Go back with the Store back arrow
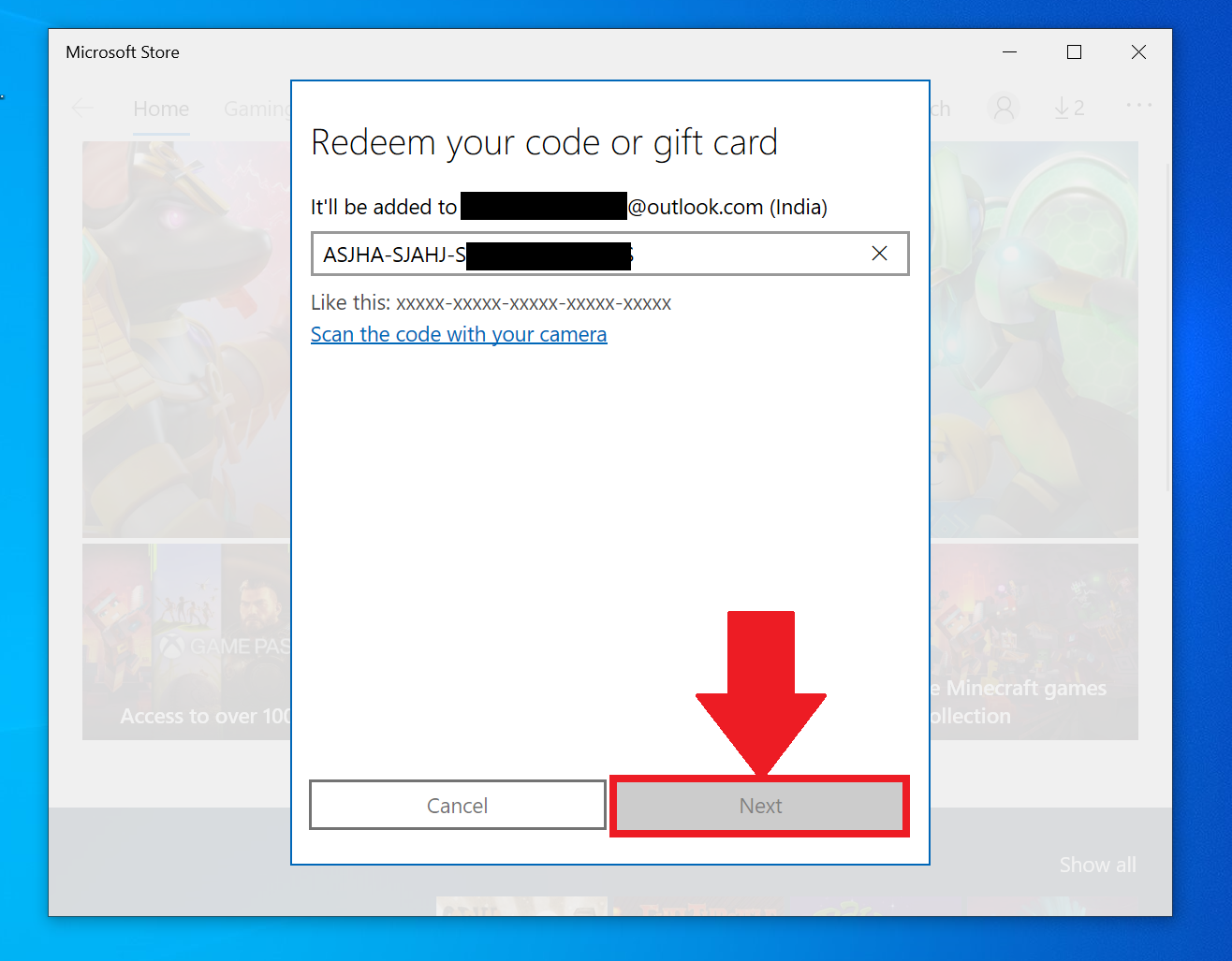Screen dimensions: 1232x961 (x=83, y=109)
